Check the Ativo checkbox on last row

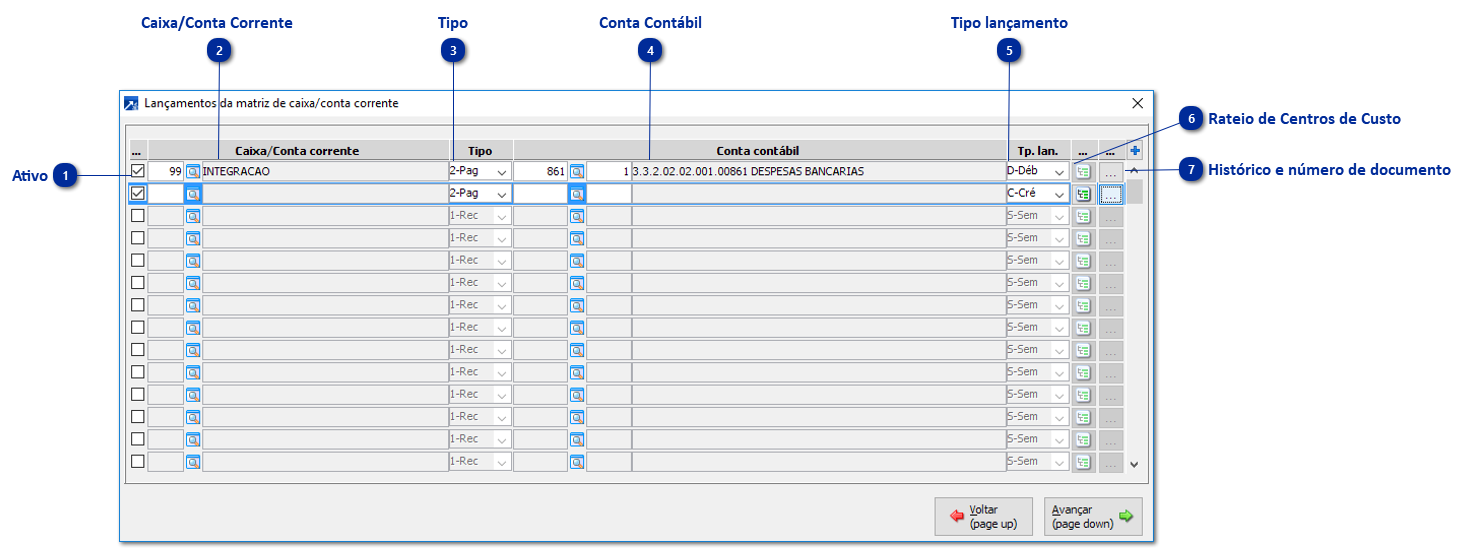point(138,461)
